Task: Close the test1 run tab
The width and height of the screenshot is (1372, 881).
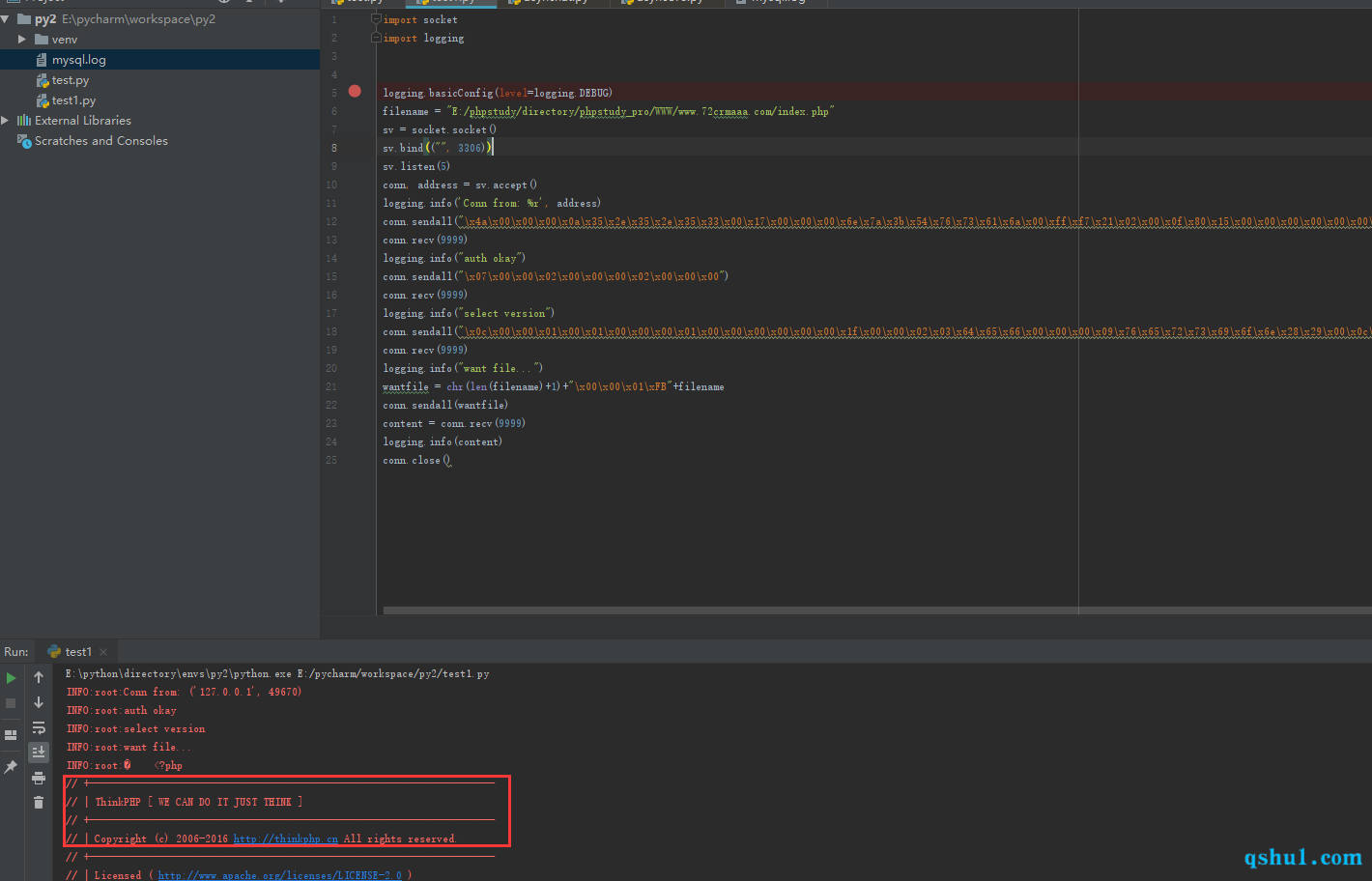Action: (103, 652)
